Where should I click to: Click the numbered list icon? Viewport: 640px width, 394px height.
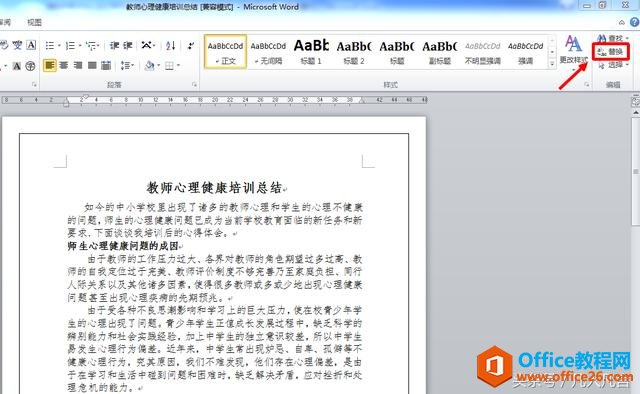coord(70,46)
